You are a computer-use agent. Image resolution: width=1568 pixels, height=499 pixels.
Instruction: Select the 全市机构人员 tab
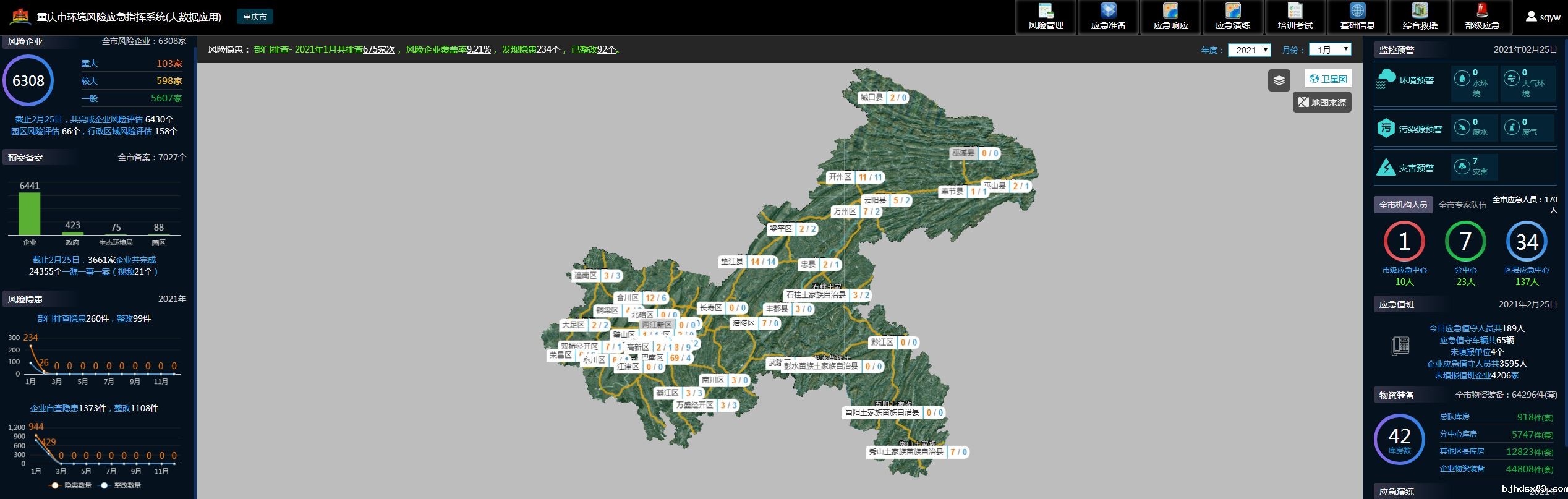coord(1403,205)
